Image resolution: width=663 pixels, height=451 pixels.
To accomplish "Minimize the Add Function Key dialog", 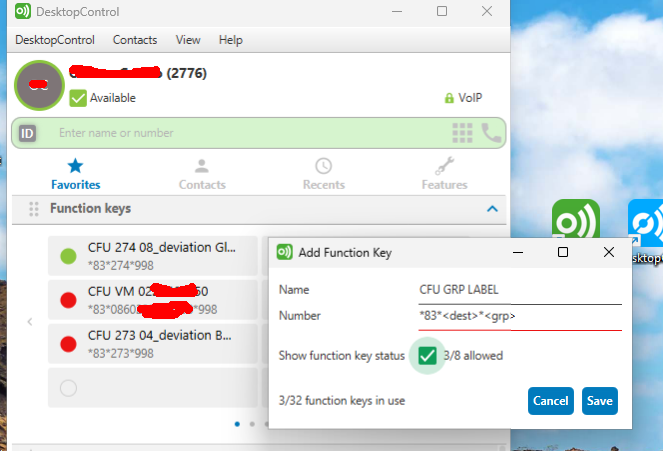I will 518,252.
